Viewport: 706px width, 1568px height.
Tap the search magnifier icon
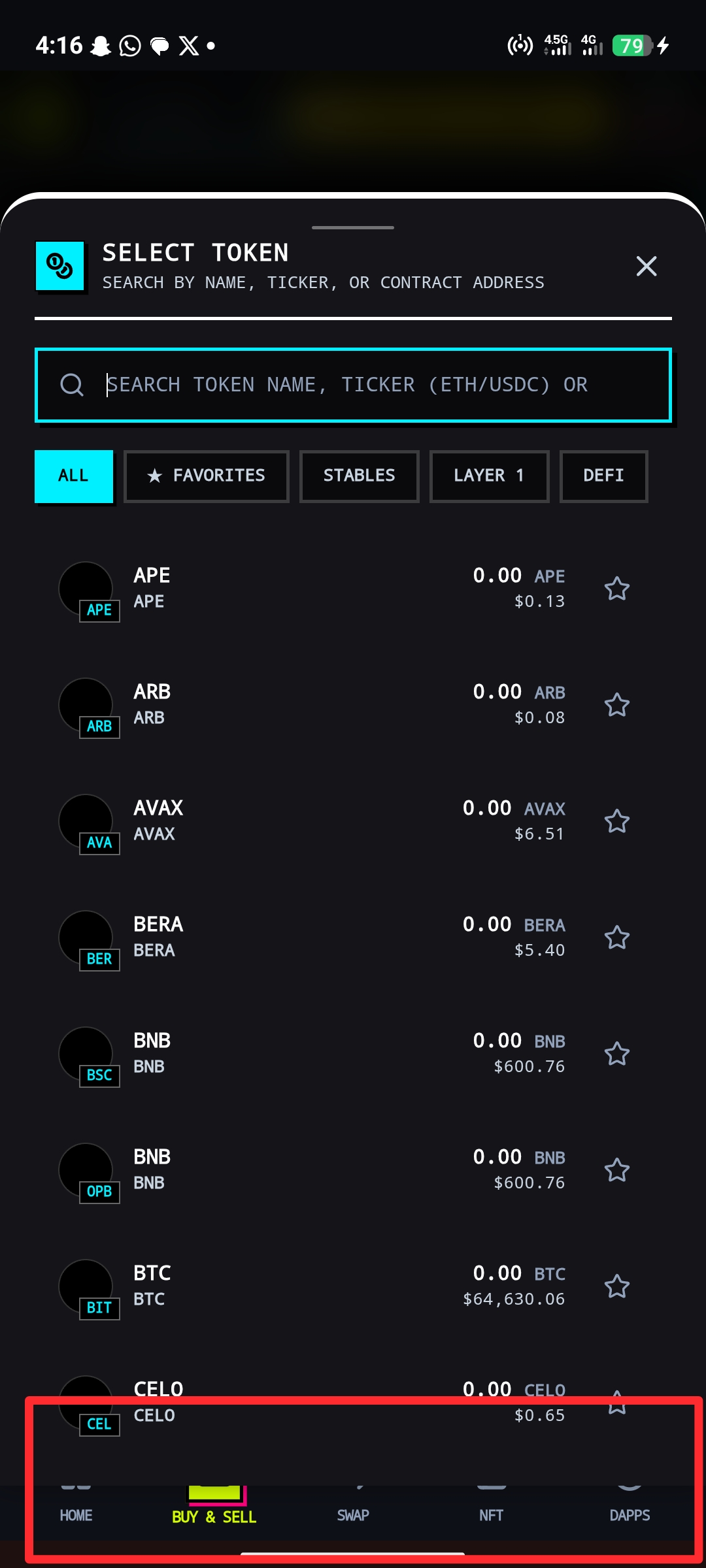tap(72, 385)
